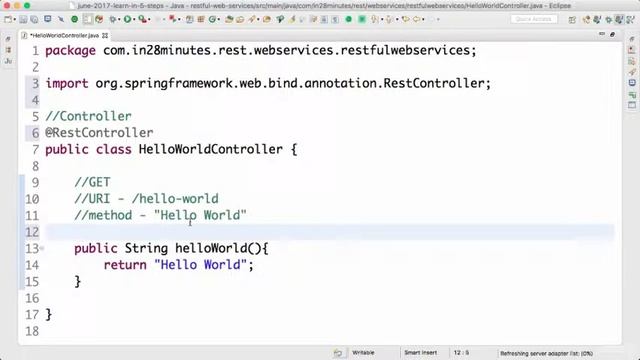This screenshot has height=360, width=640.
Task: Click the green circle icon before green square
Action: [x=349, y=19]
